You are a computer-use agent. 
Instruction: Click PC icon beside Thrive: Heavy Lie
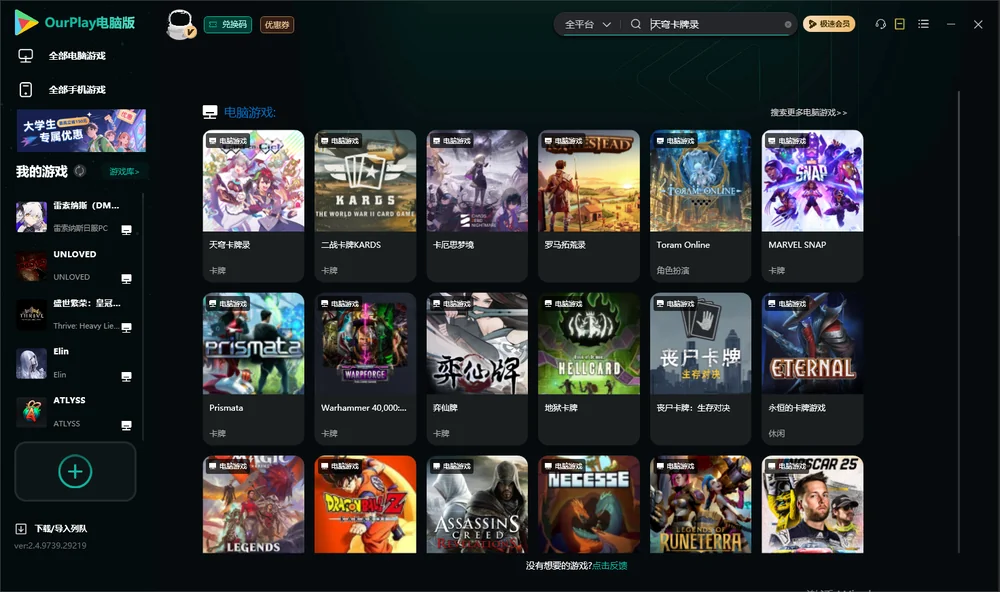pyautogui.click(x=126, y=327)
